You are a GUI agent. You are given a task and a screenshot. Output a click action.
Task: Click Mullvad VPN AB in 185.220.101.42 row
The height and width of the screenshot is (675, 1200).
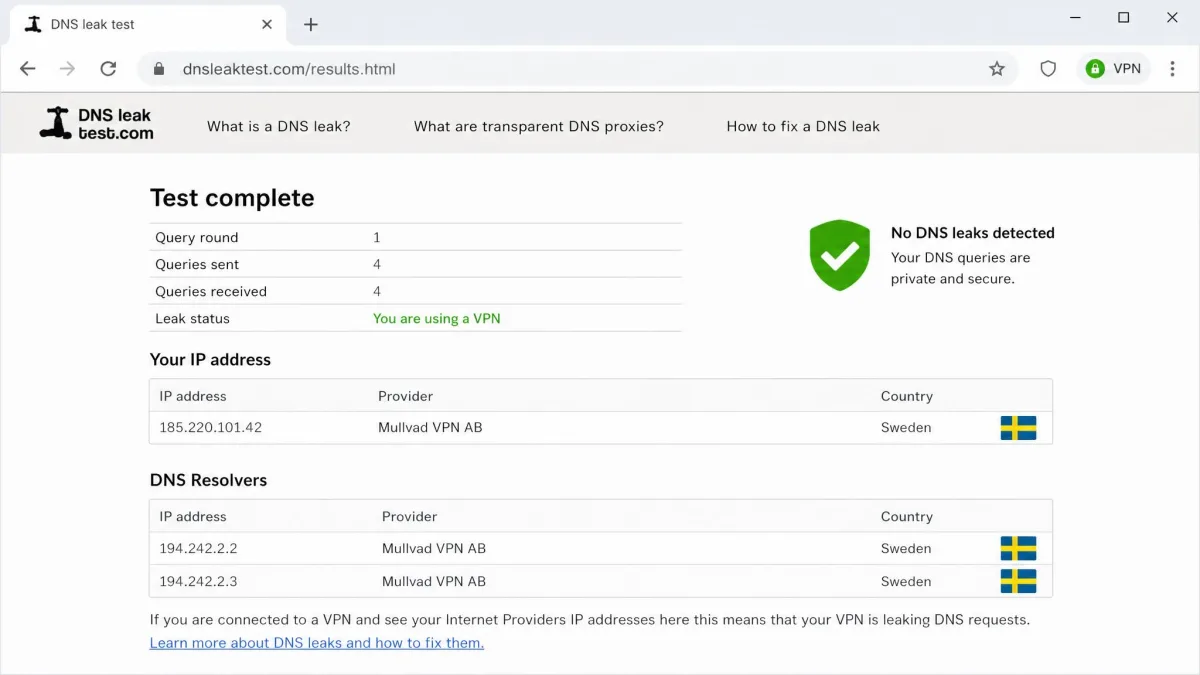(430, 428)
